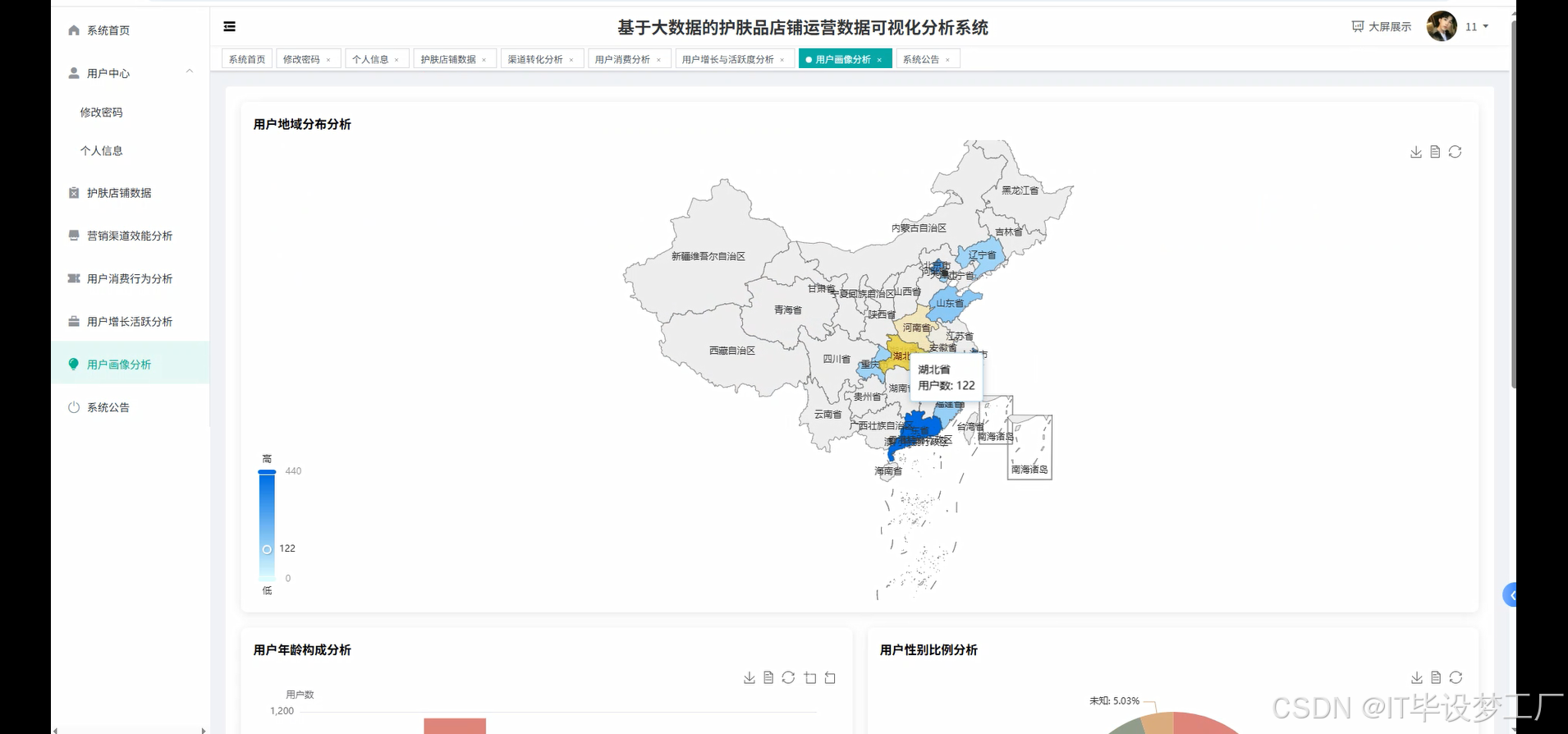The height and width of the screenshot is (734, 1568).
Task: Open 用户消费行为分析 sidebar menu
Action: coord(130,278)
